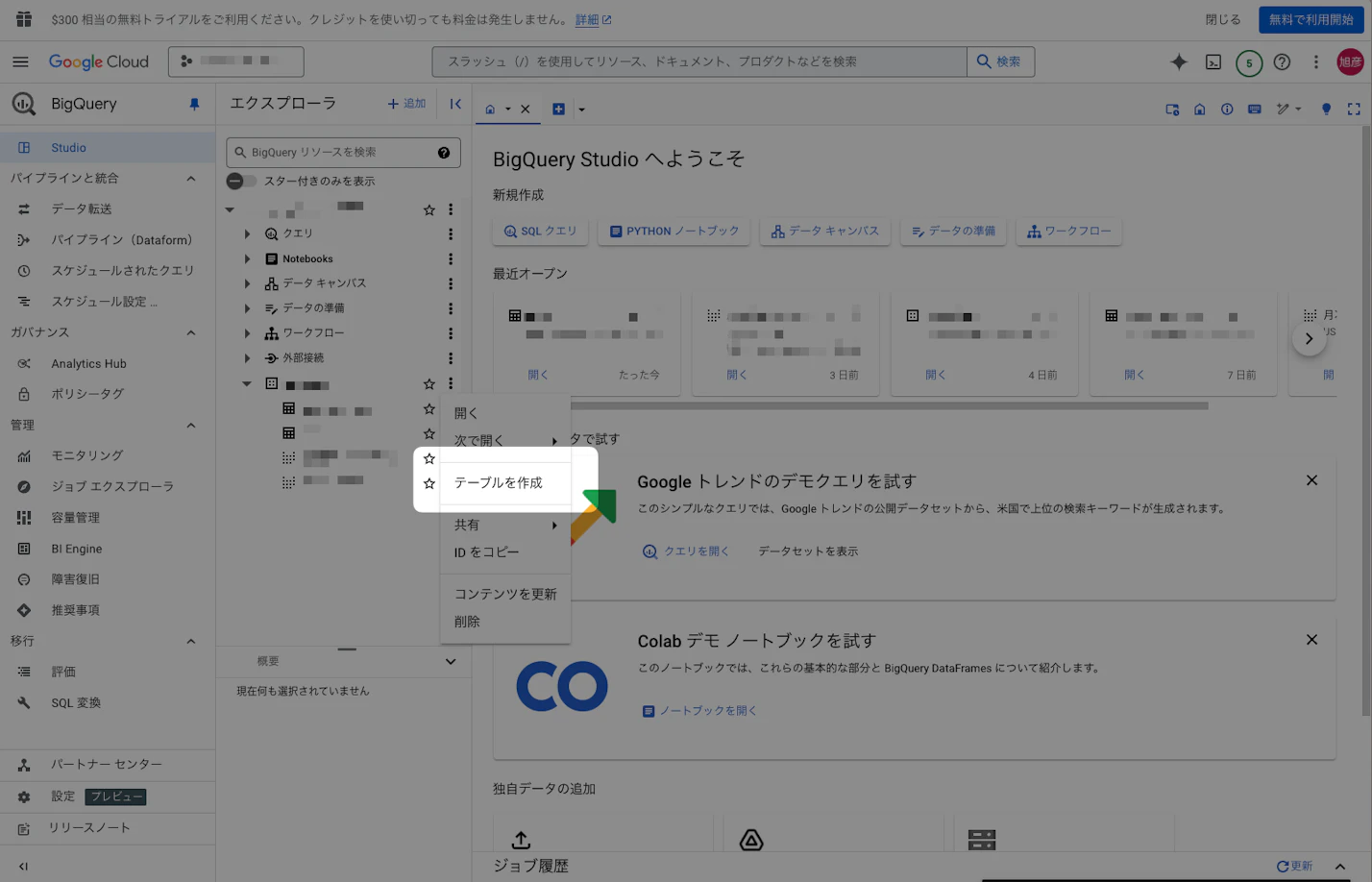Viewport: 1372px width, 882px height.
Task: Star the first table under the dataset
Action: (x=429, y=409)
